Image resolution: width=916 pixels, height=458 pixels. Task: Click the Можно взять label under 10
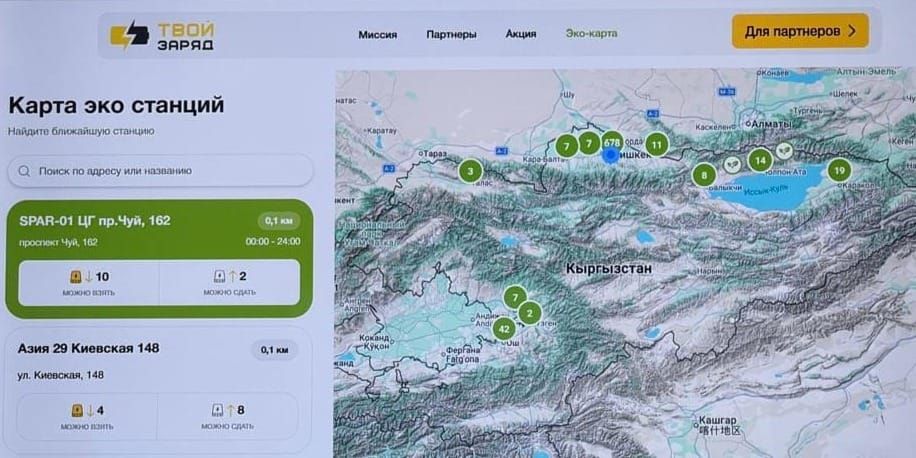[x=89, y=293]
